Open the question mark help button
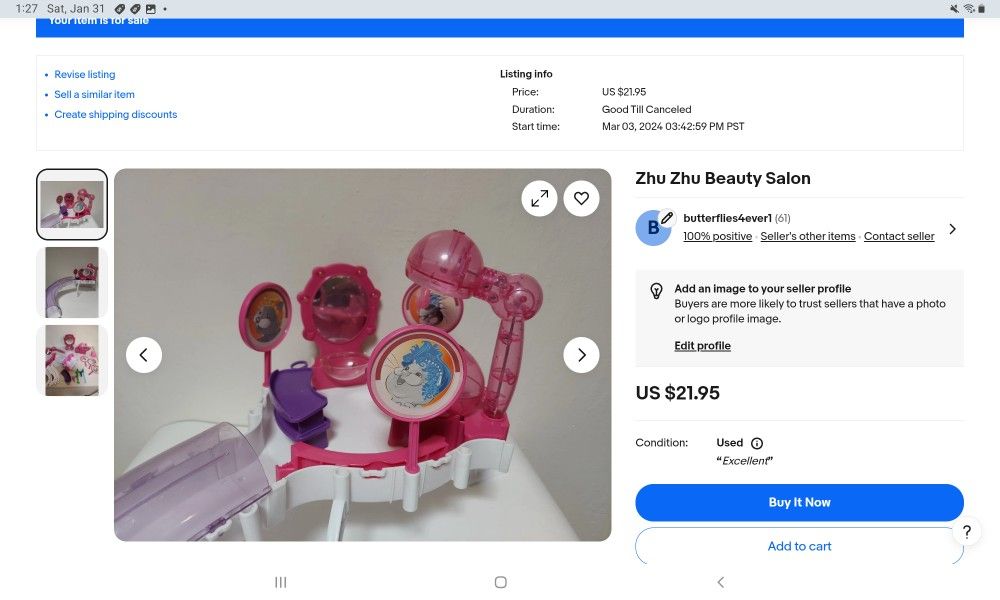Viewport: 1000px width, 600px height. click(966, 532)
